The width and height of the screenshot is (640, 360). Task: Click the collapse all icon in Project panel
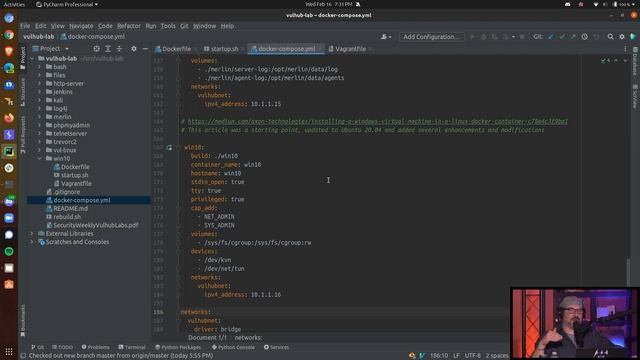[x=119, y=49]
